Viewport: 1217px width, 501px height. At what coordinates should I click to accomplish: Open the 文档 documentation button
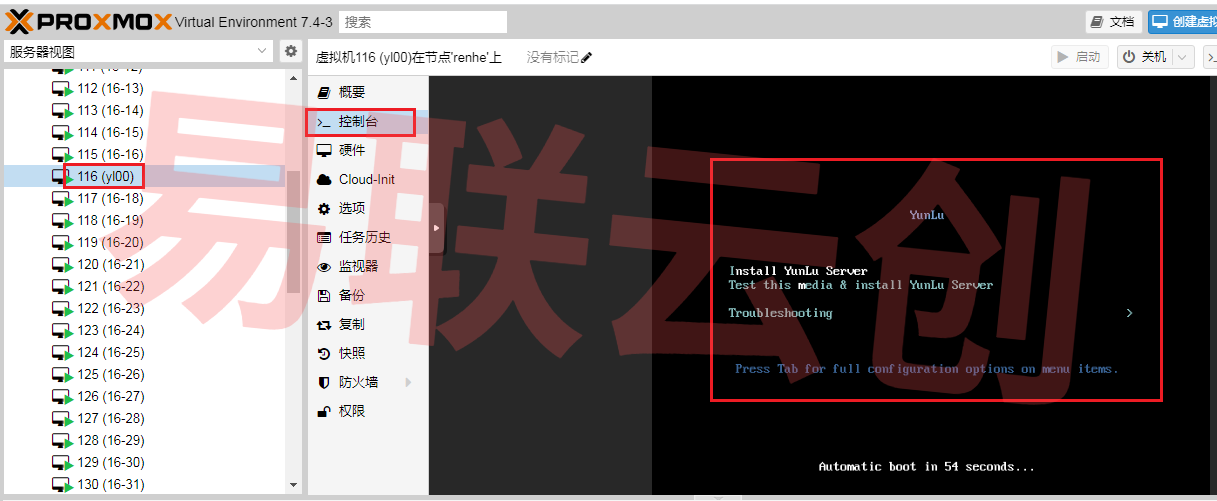coord(1114,22)
